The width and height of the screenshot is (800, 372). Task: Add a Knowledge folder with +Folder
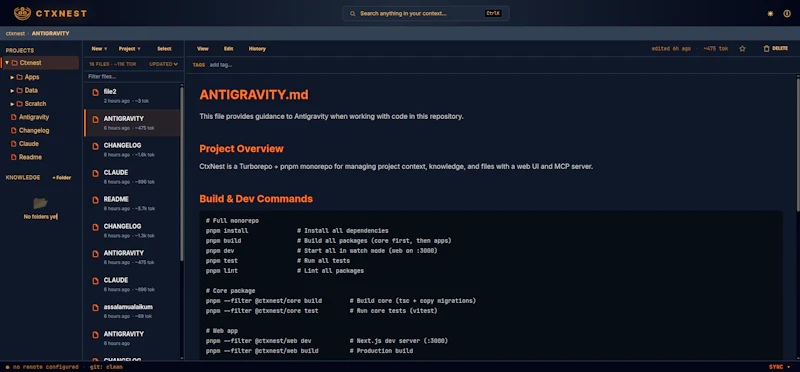[62, 178]
